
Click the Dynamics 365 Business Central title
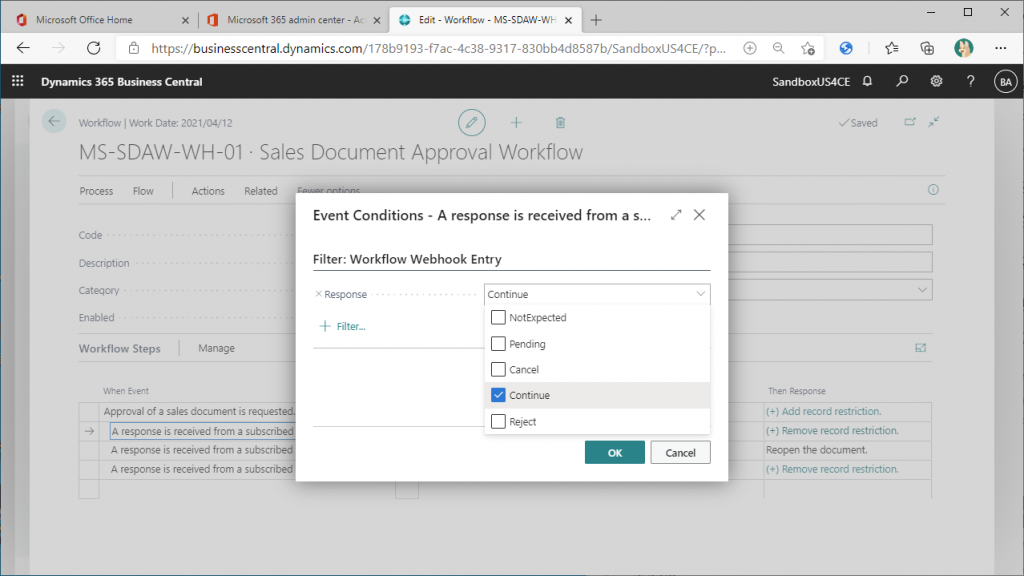click(x=121, y=82)
